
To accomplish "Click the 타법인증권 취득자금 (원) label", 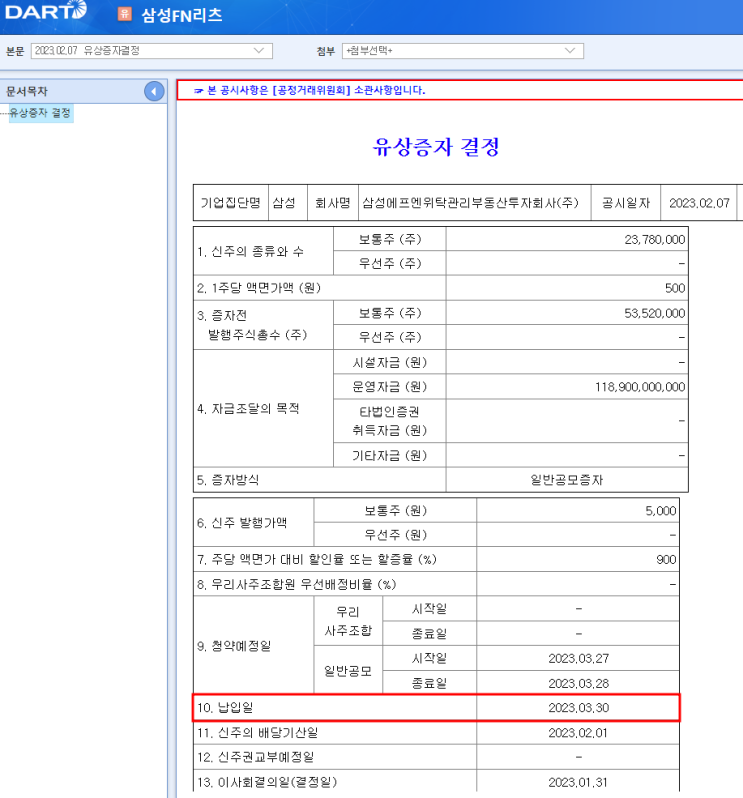I will pyautogui.click(x=389, y=421).
